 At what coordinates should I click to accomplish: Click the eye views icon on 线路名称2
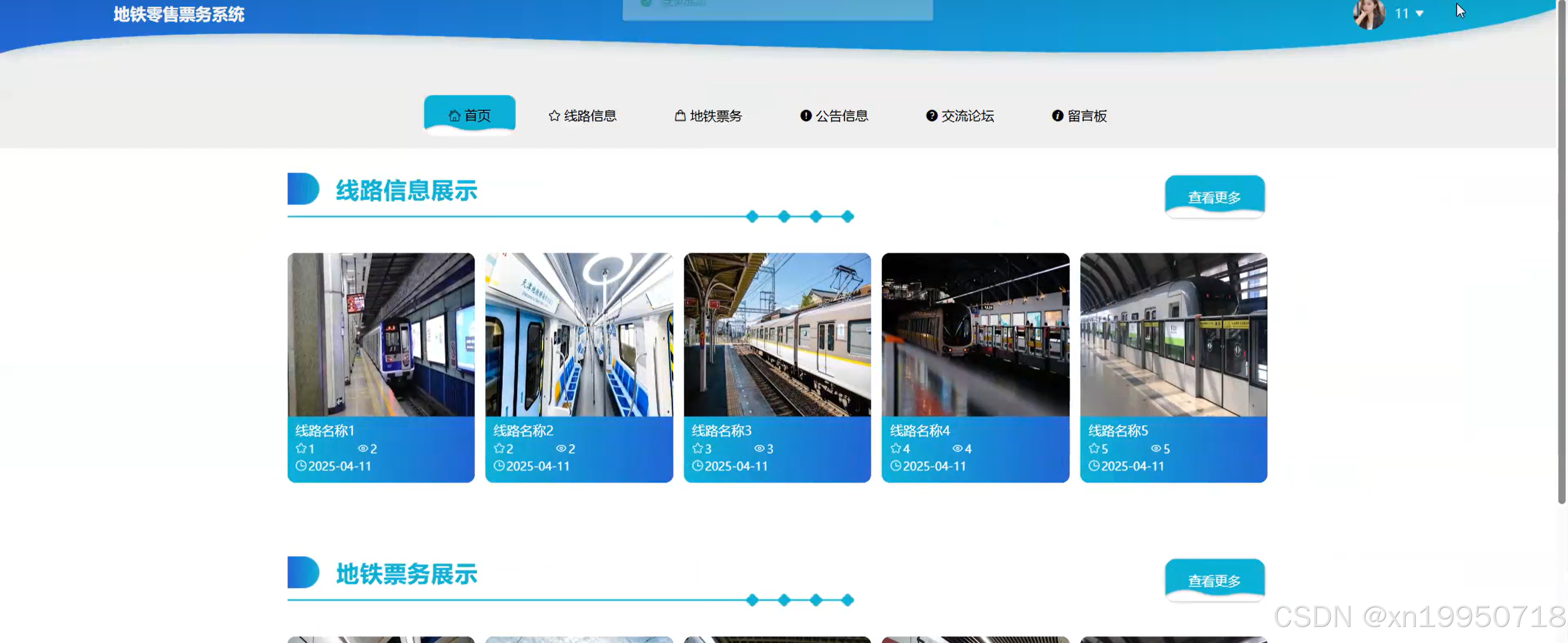[561, 448]
